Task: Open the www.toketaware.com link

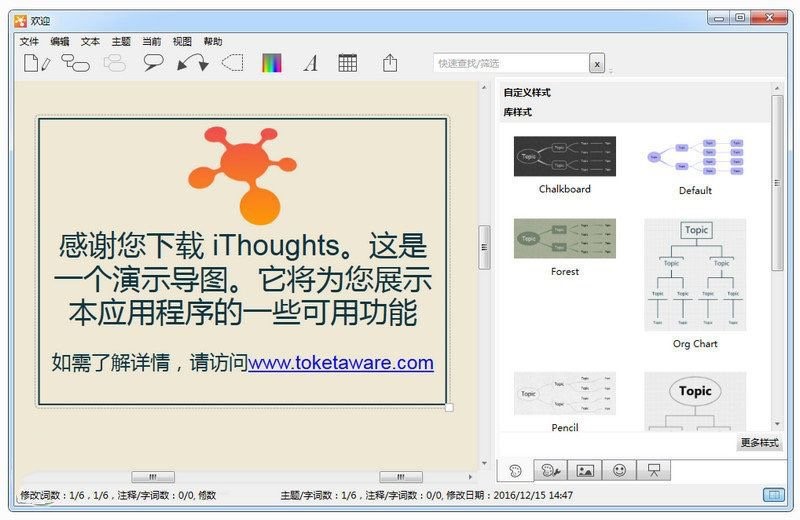Action: click(341, 363)
